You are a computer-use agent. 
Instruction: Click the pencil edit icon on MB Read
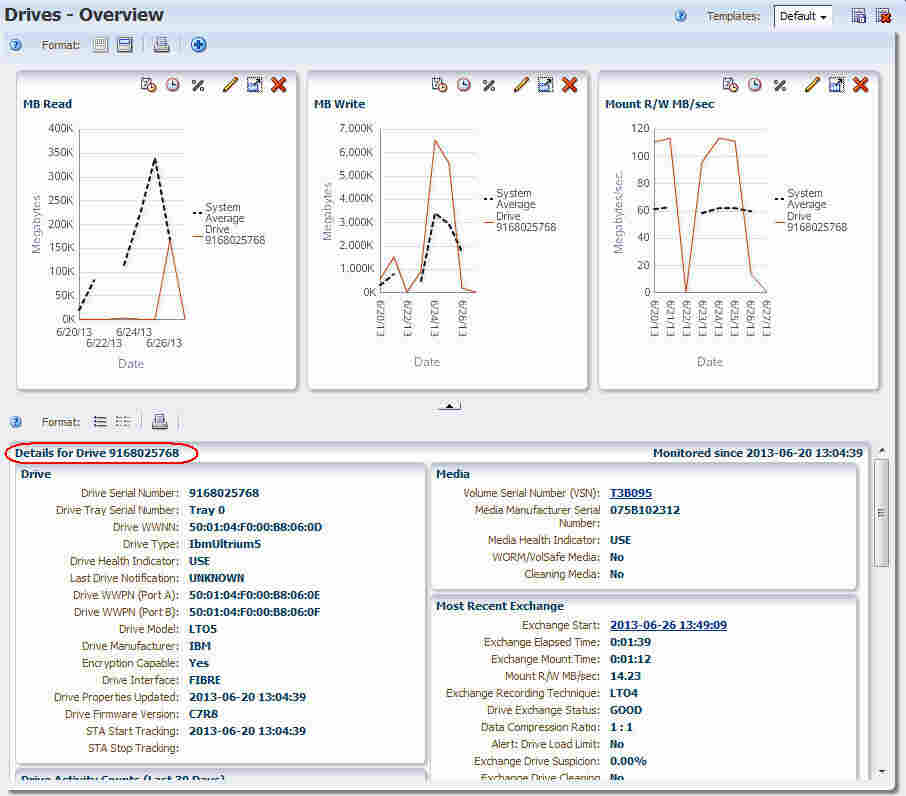pyautogui.click(x=230, y=85)
